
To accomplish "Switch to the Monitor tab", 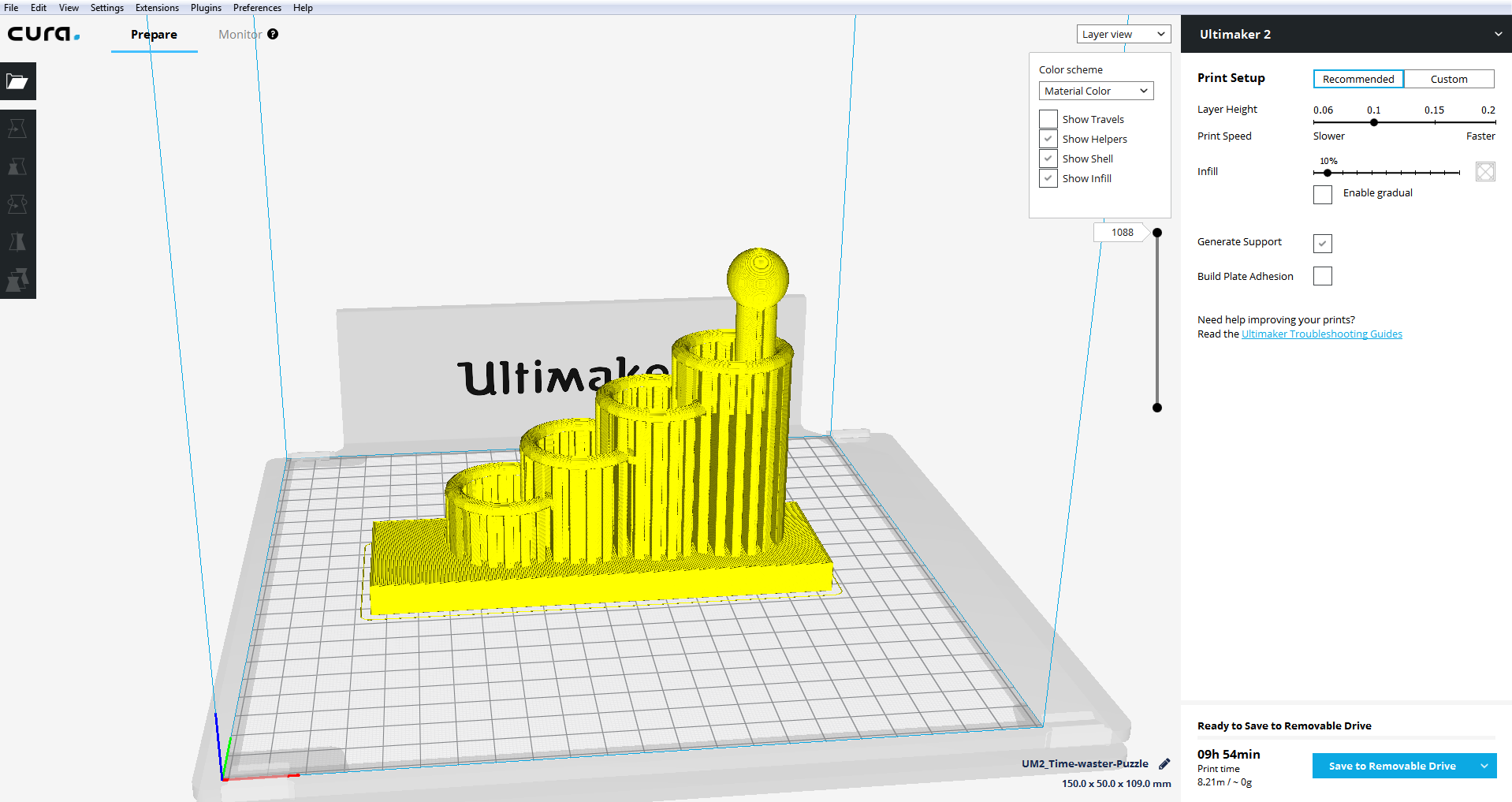I will click(240, 35).
